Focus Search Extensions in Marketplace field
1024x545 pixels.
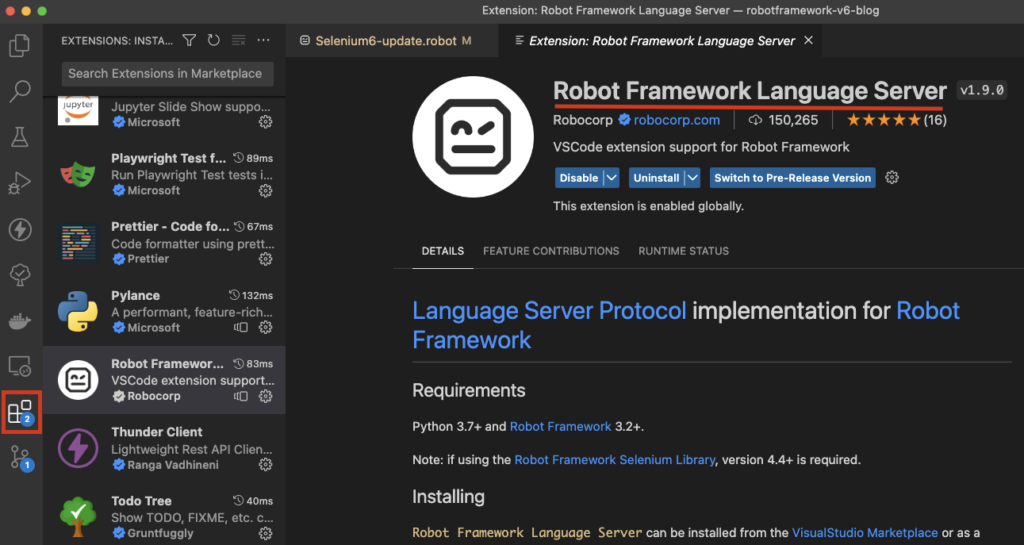coord(167,74)
